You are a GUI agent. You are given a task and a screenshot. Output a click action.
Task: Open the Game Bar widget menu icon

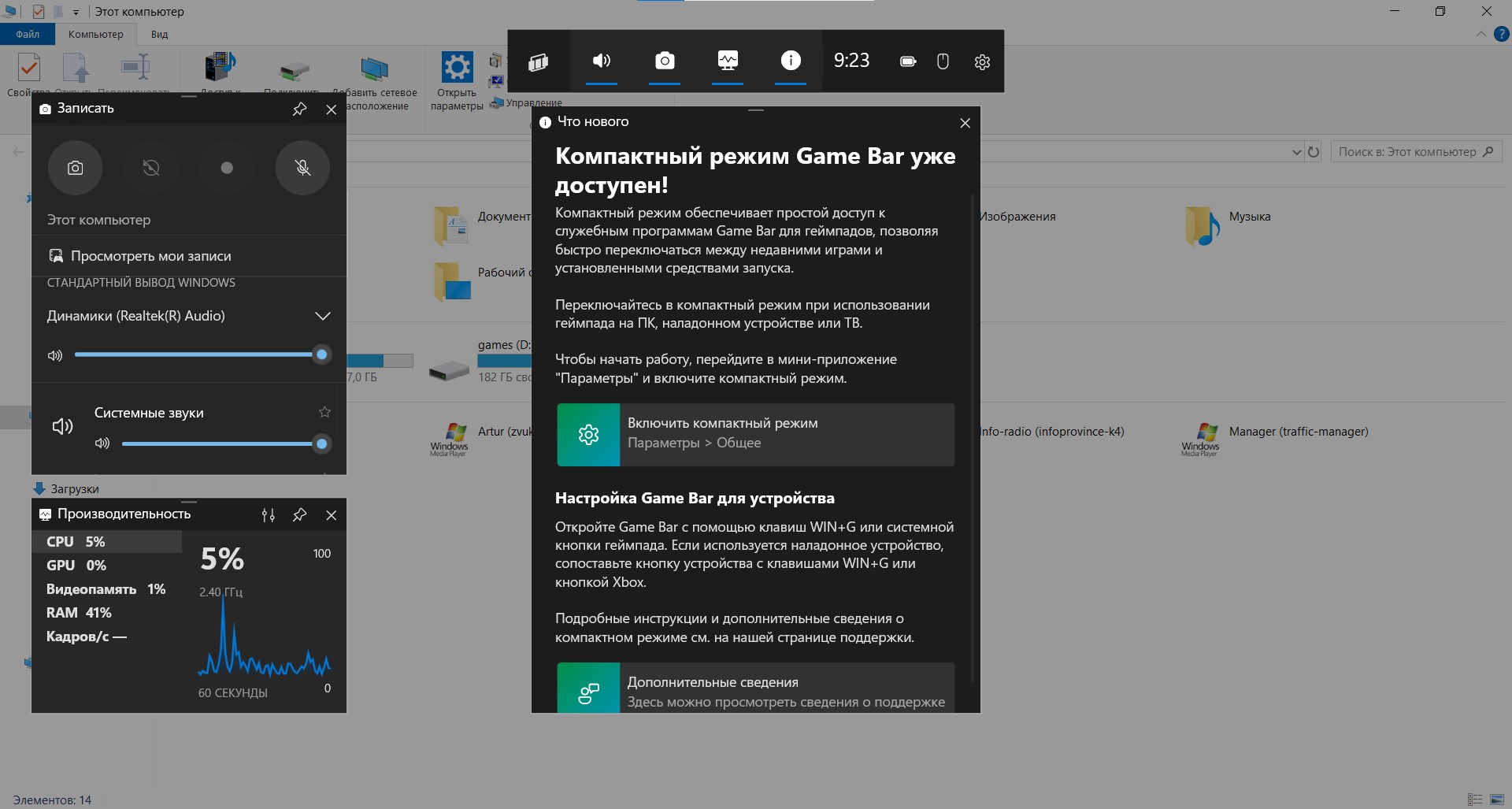click(539, 61)
